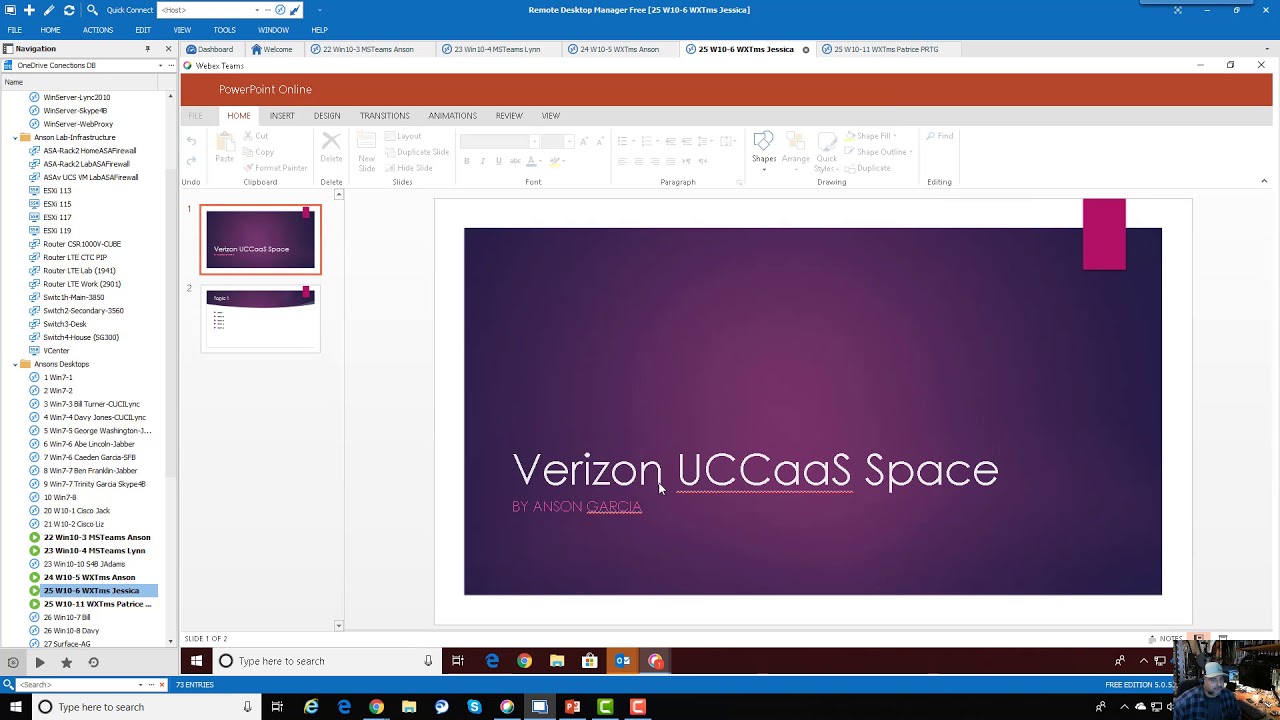Select 25 W10-11 WXTms Patrice entry
This screenshot has width=1280, height=720.
click(97, 604)
